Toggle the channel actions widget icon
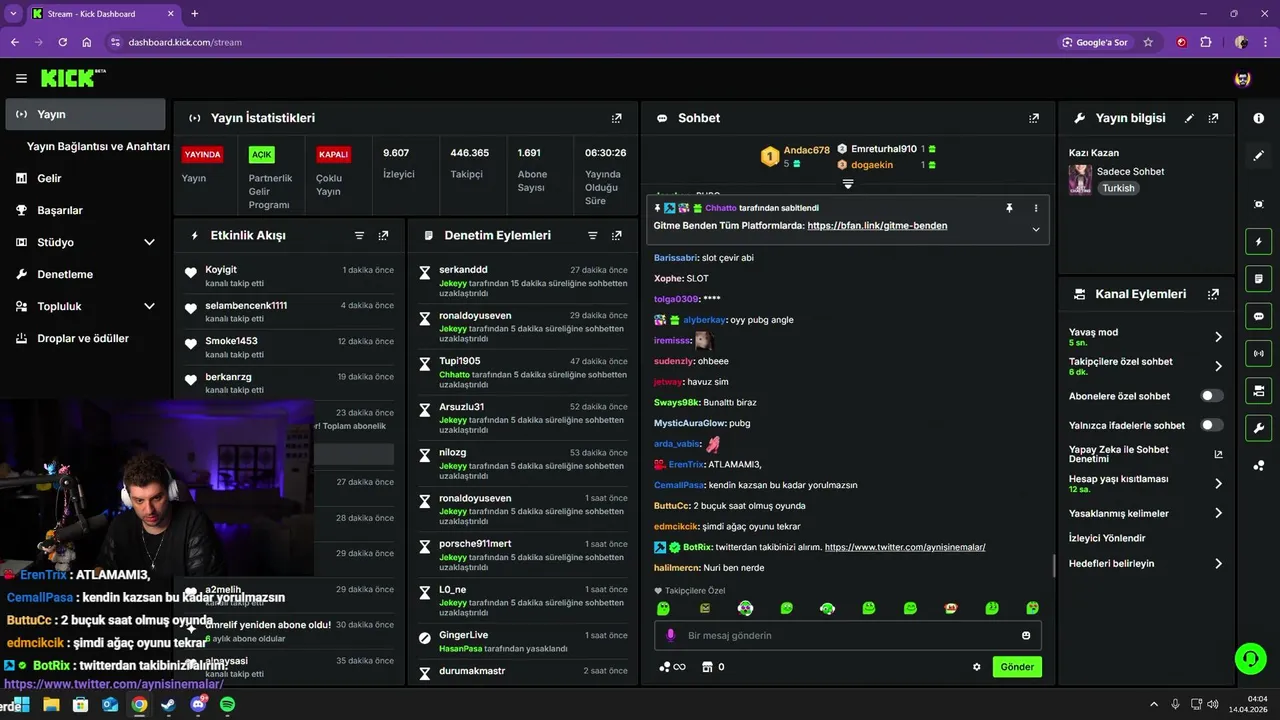 point(1258,390)
